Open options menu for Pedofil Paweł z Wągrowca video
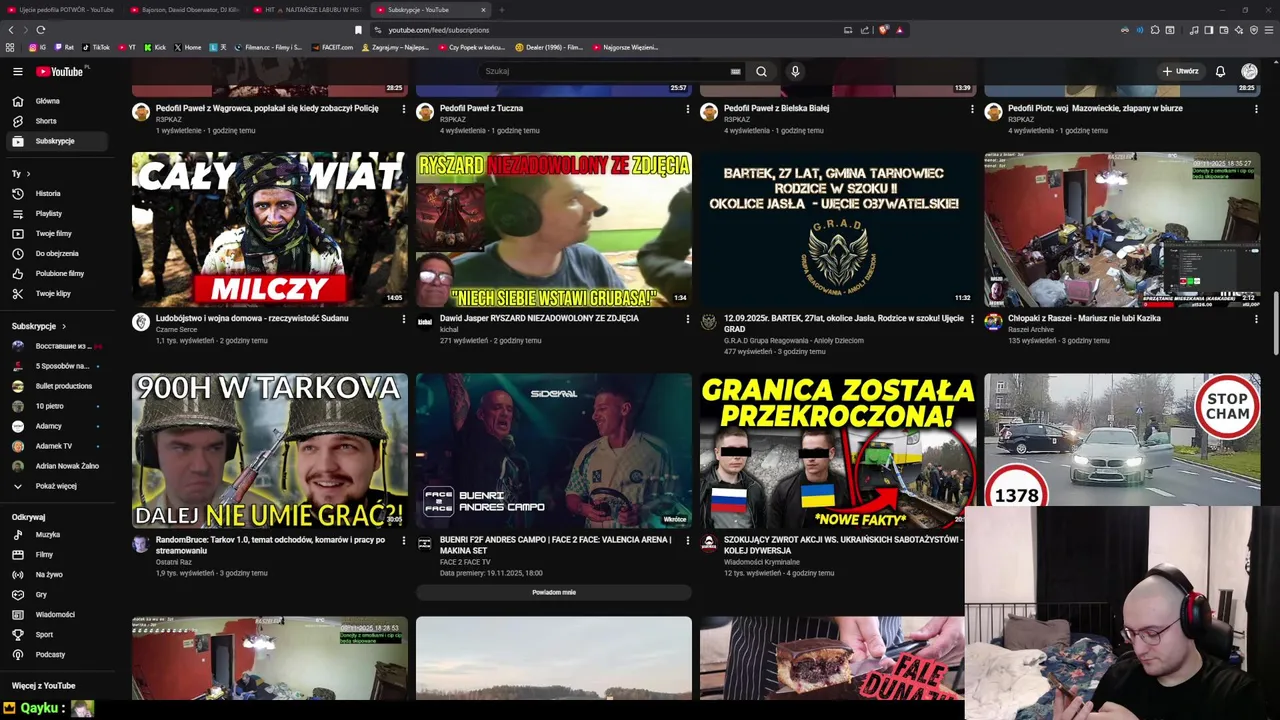Image resolution: width=1280 pixels, height=720 pixels. [x=404, y=109]
